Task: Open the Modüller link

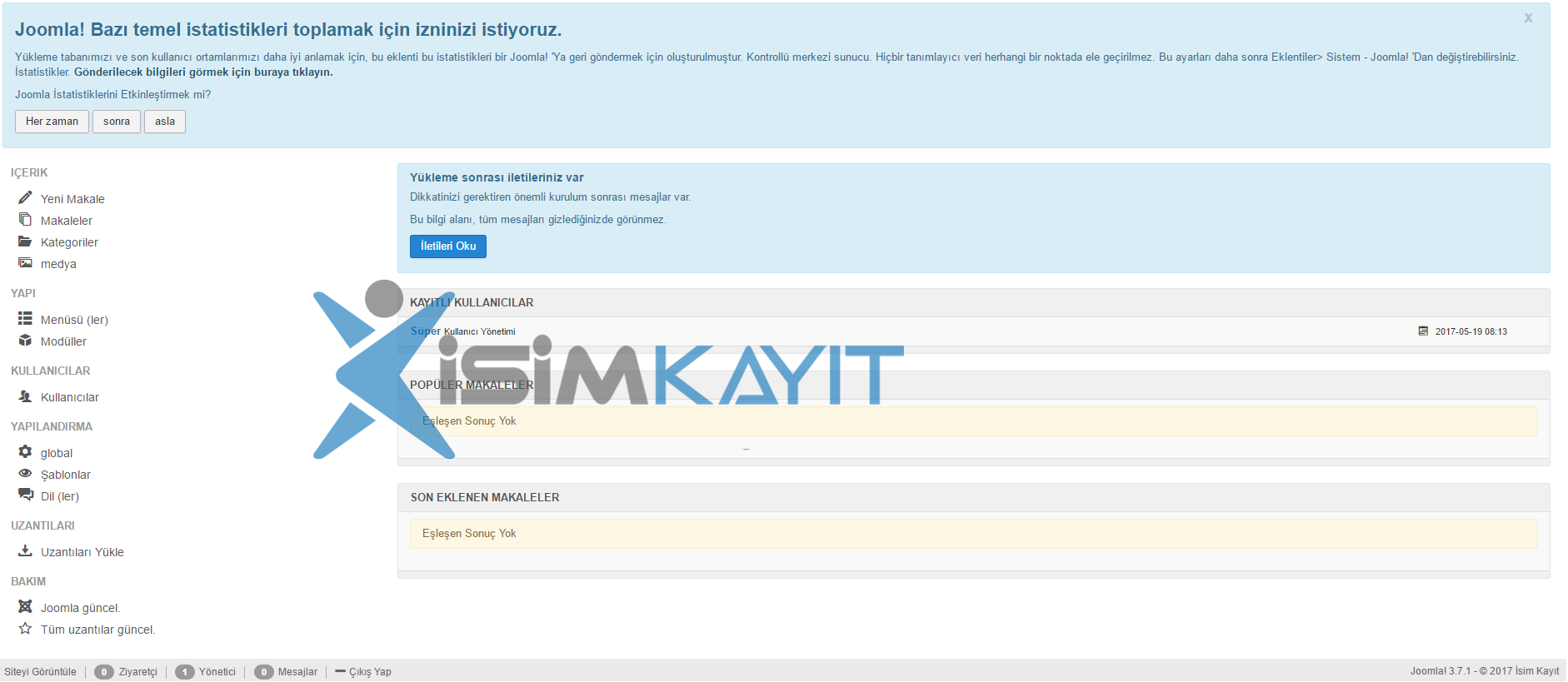Action: click(x=63, y=341)
